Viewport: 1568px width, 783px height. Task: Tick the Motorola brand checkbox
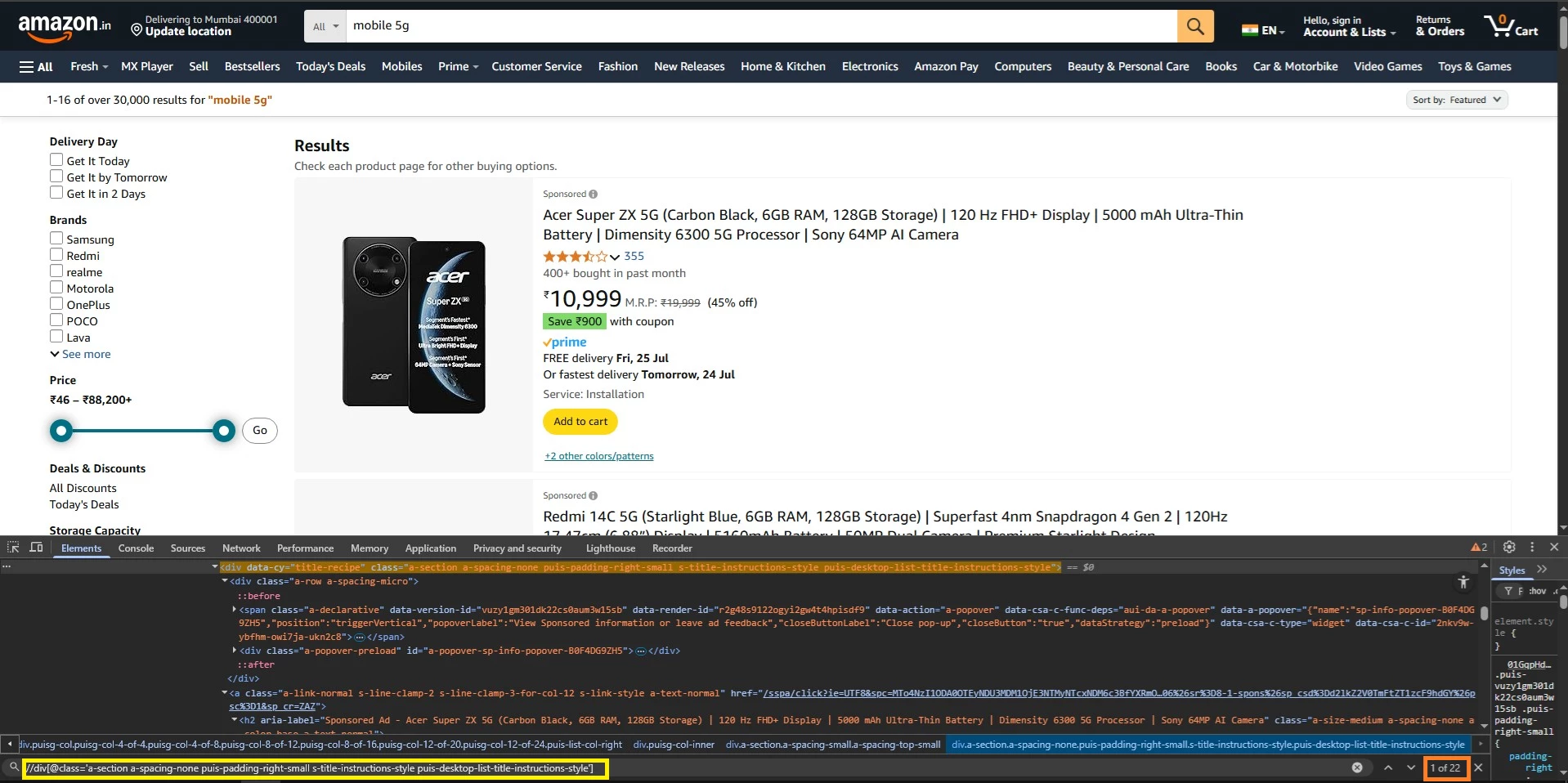click(x=56, y=288)
